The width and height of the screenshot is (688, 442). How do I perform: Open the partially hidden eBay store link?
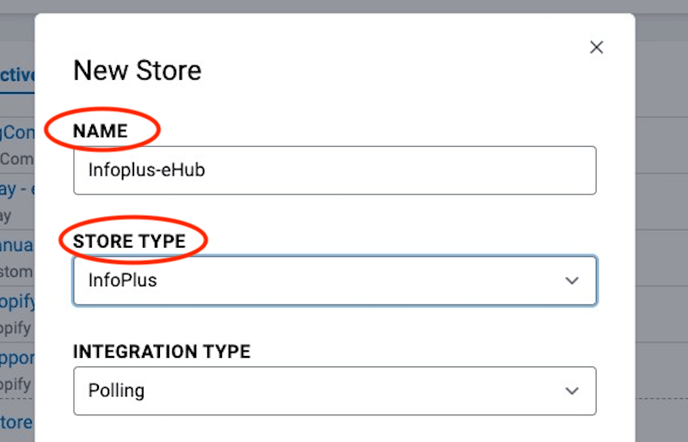(17, 189)
